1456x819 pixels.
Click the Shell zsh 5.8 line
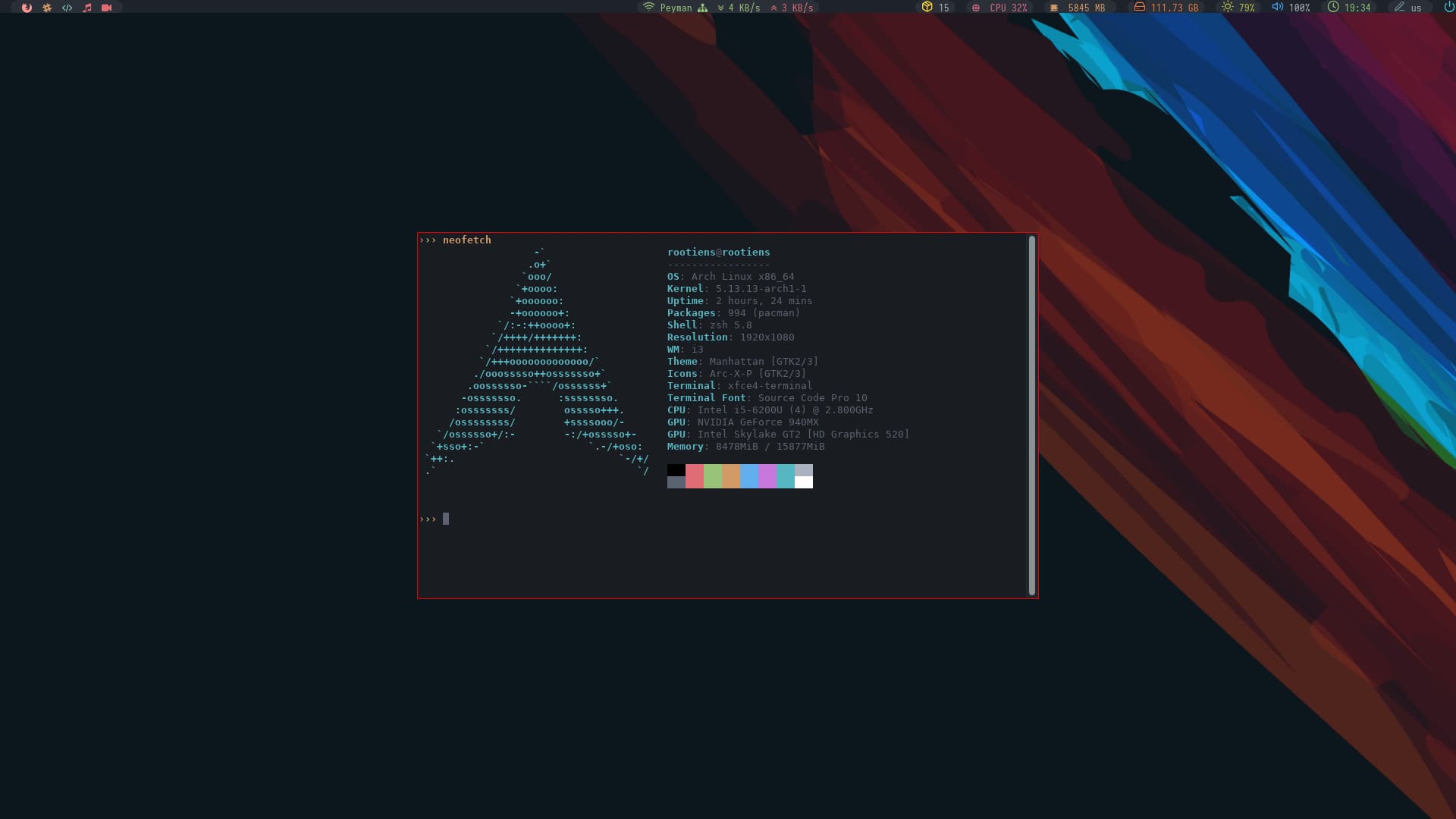point(710,325)
